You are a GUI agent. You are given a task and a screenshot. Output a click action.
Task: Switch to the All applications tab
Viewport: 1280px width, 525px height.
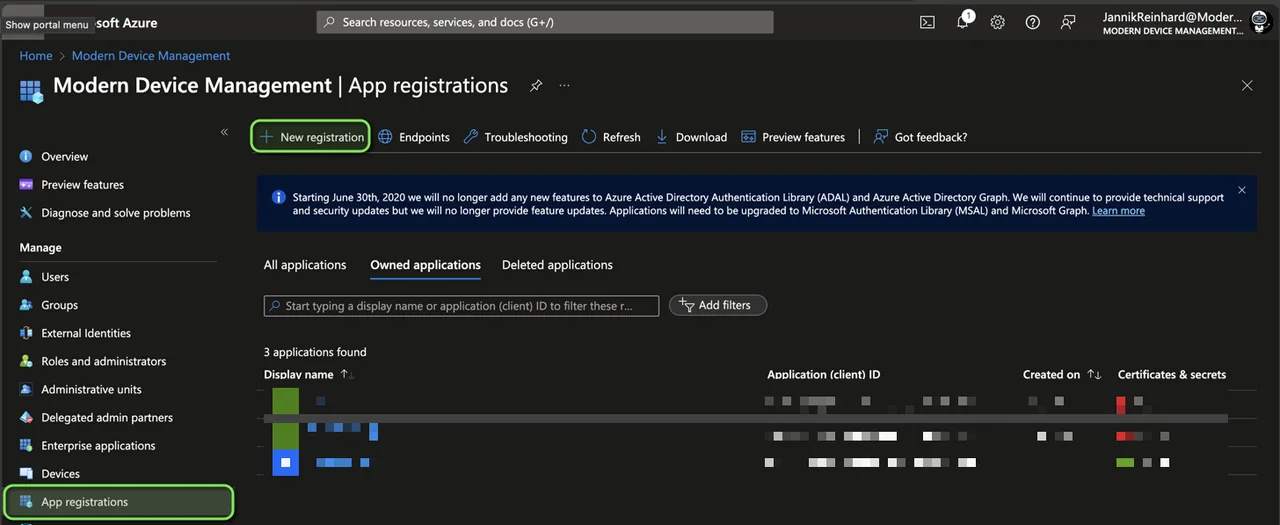pyautogui.click(x=305, y=265)
